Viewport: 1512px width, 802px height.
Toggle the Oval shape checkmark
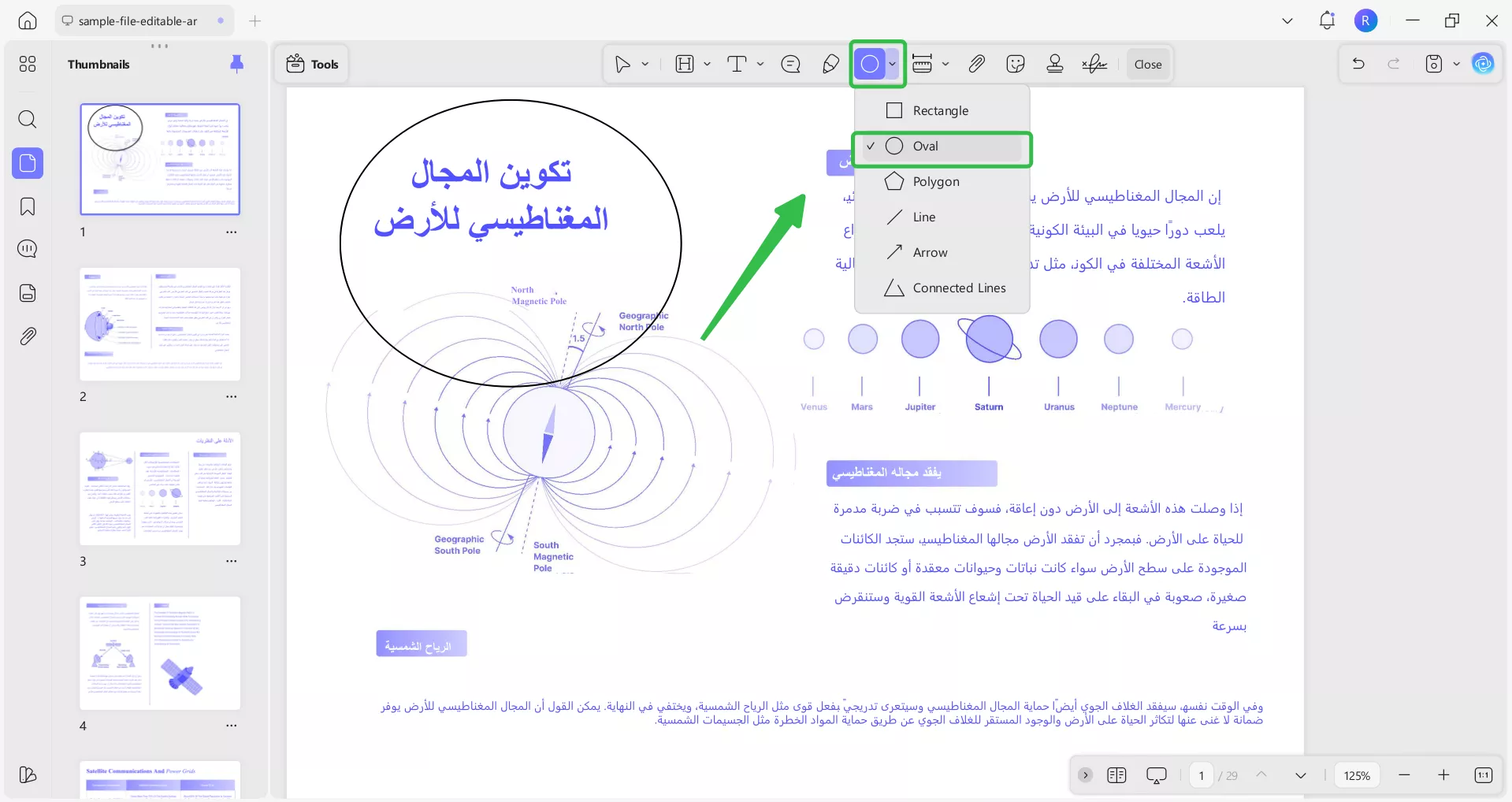[871, 147]
